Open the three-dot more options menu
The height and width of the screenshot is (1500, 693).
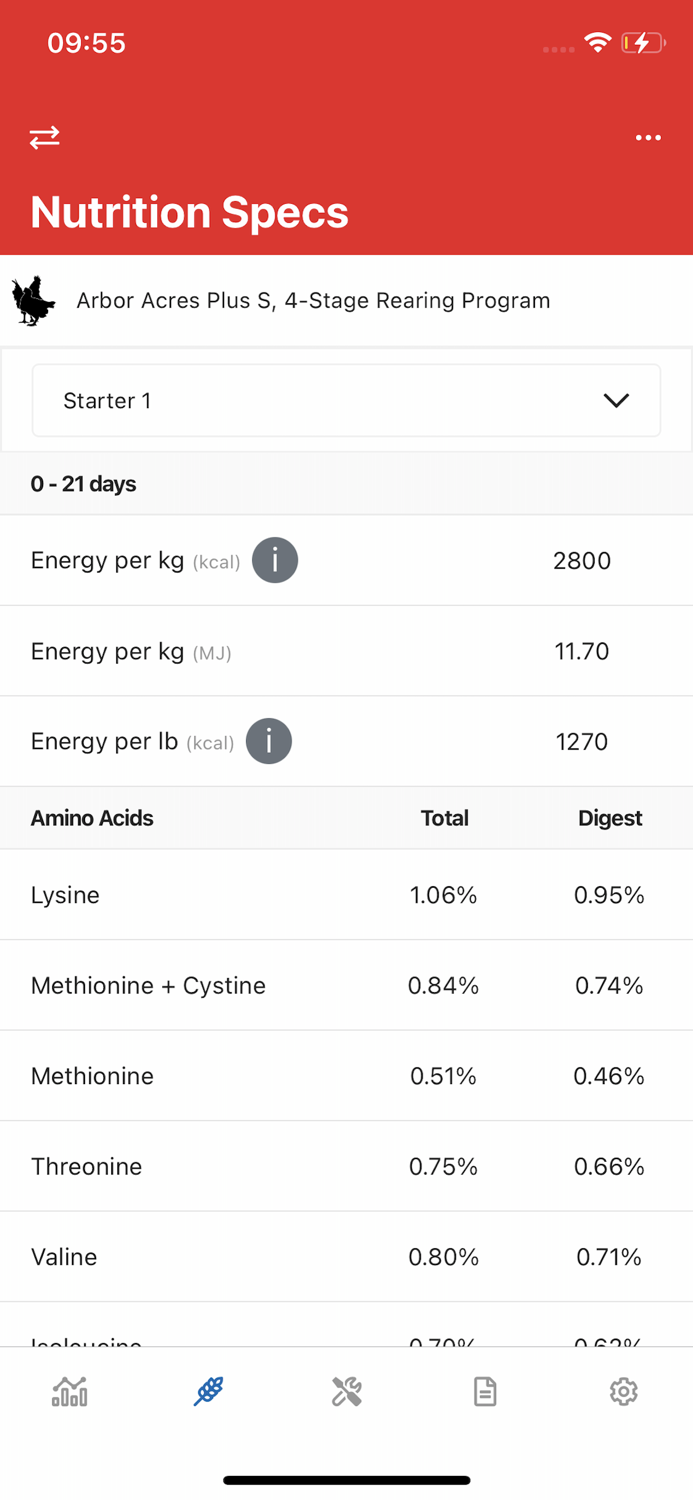pyautogui.click(x=648, y=137)
